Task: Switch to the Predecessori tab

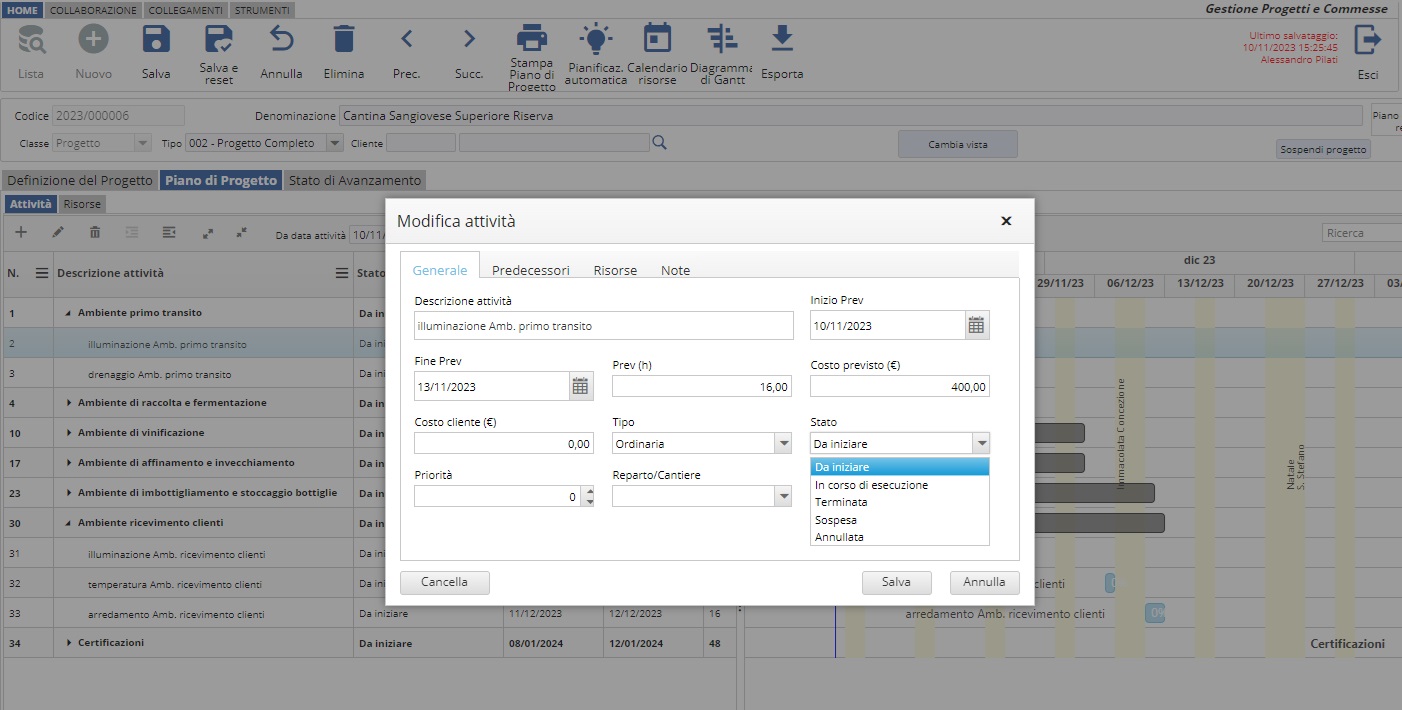Action: click(530, 270)
